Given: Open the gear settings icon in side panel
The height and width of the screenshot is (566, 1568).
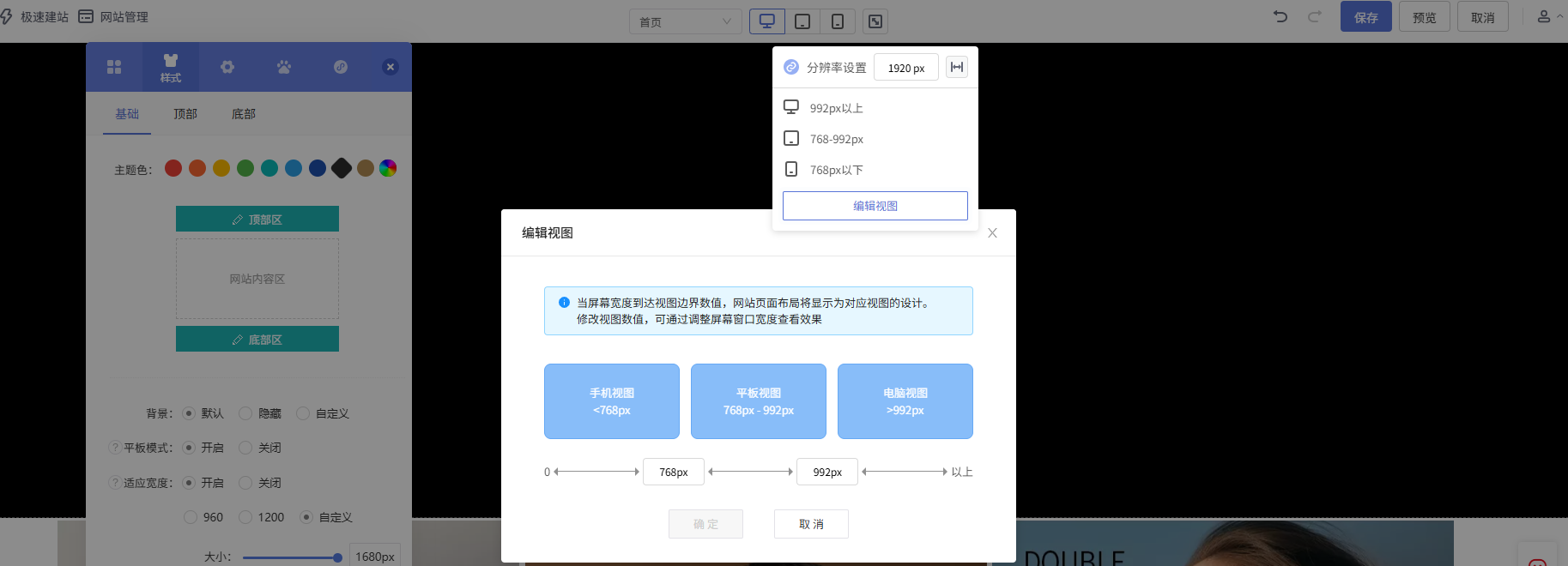Looking at the screenshot, I should coord(227,67).
